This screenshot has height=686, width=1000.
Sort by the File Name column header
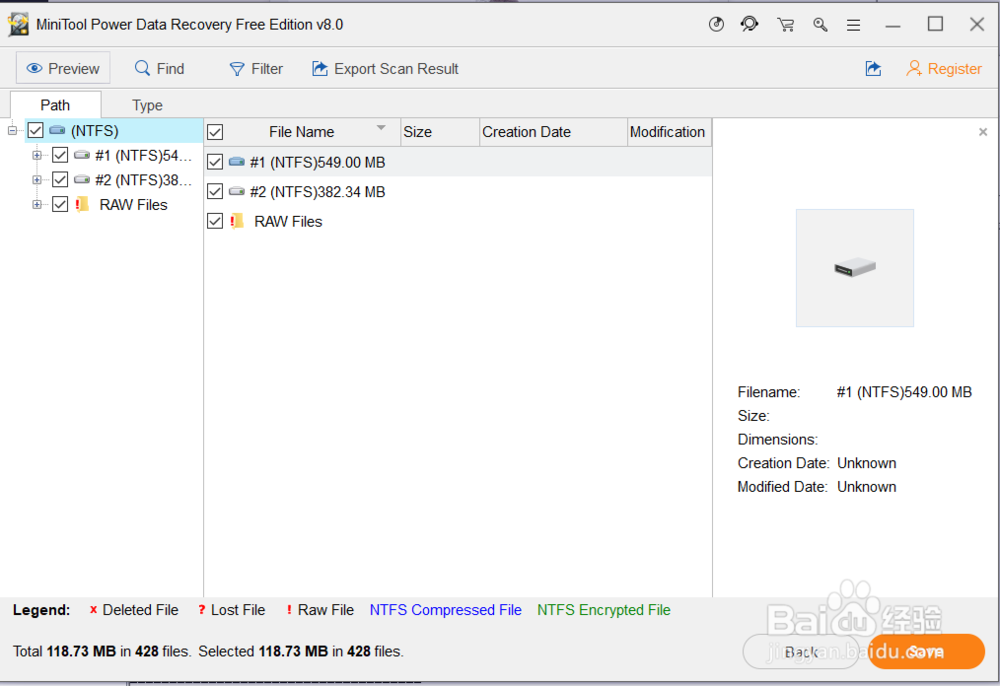[x=302, y=132]
